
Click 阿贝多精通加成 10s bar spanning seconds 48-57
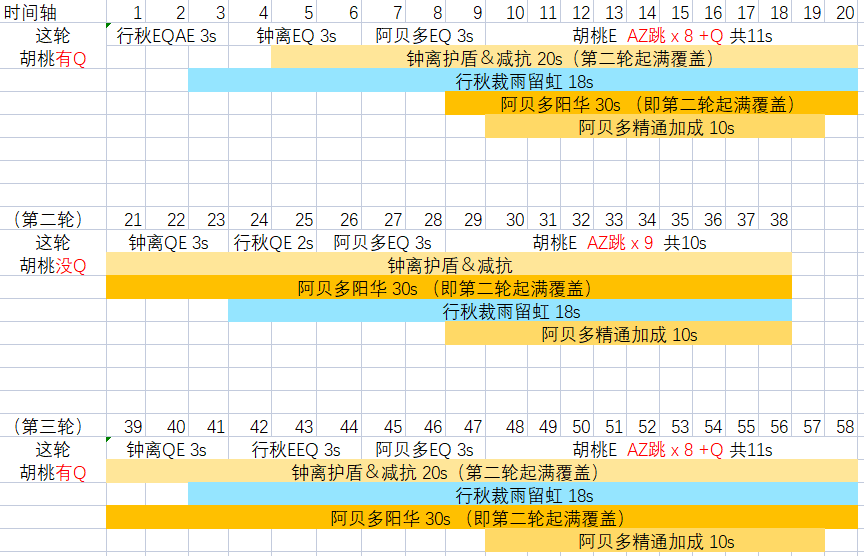pos(655,541)
